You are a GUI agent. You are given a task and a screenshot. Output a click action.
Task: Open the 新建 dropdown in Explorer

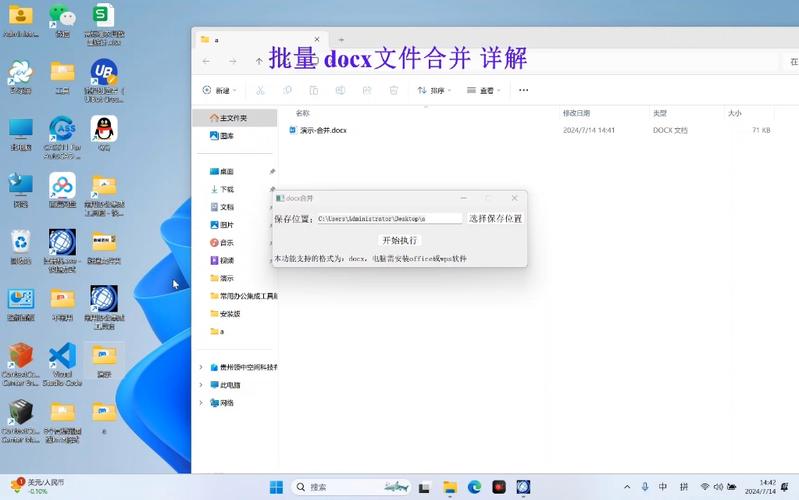pos(220,90)
